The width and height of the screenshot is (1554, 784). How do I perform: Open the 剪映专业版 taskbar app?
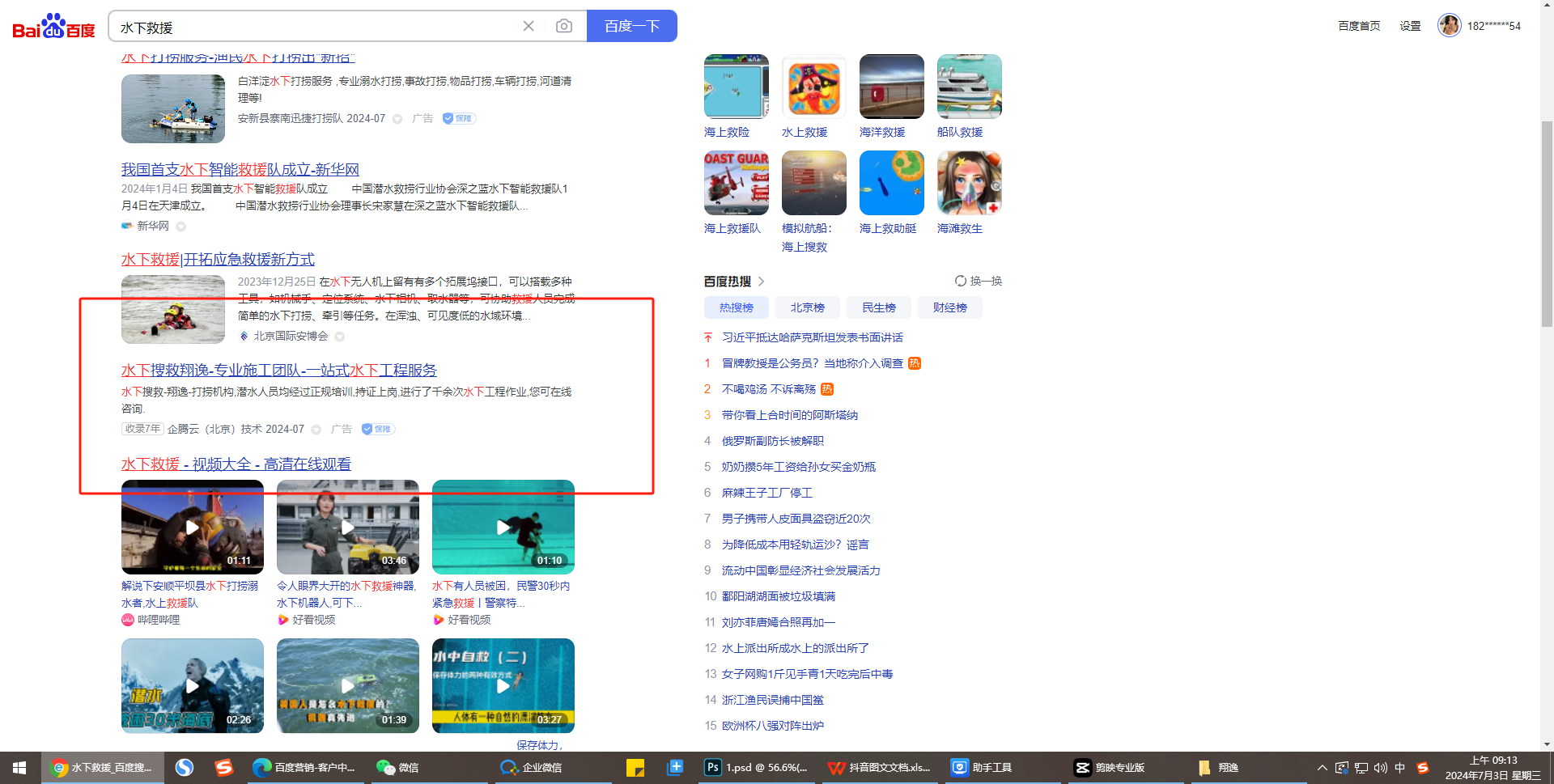1110,767
